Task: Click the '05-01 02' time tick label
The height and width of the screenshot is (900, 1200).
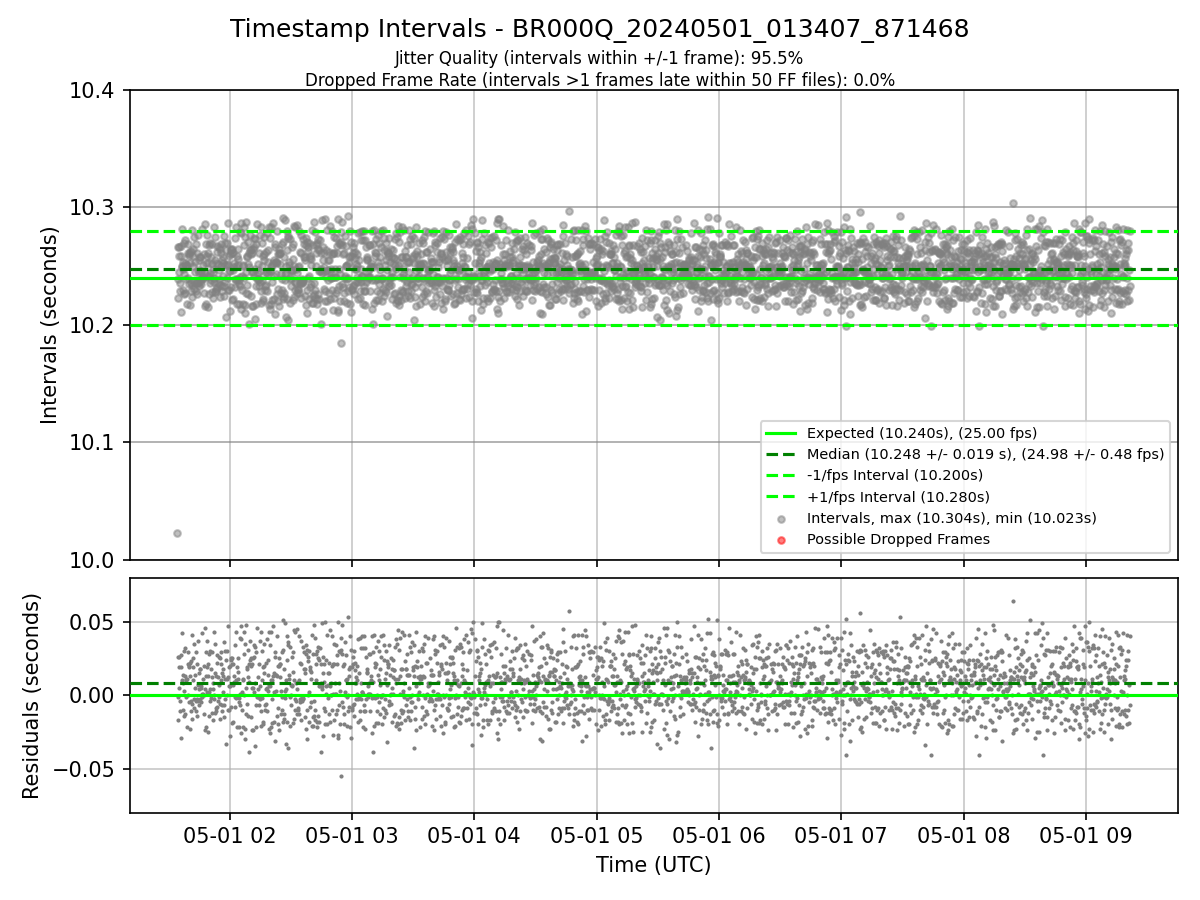Action: pos(230,834)
